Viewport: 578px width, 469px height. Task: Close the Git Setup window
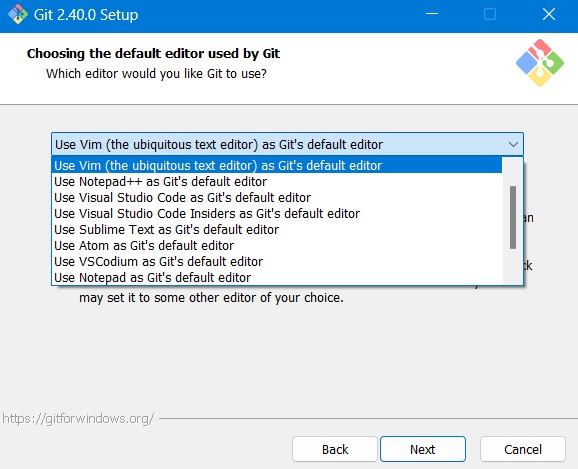pos(549,14)
